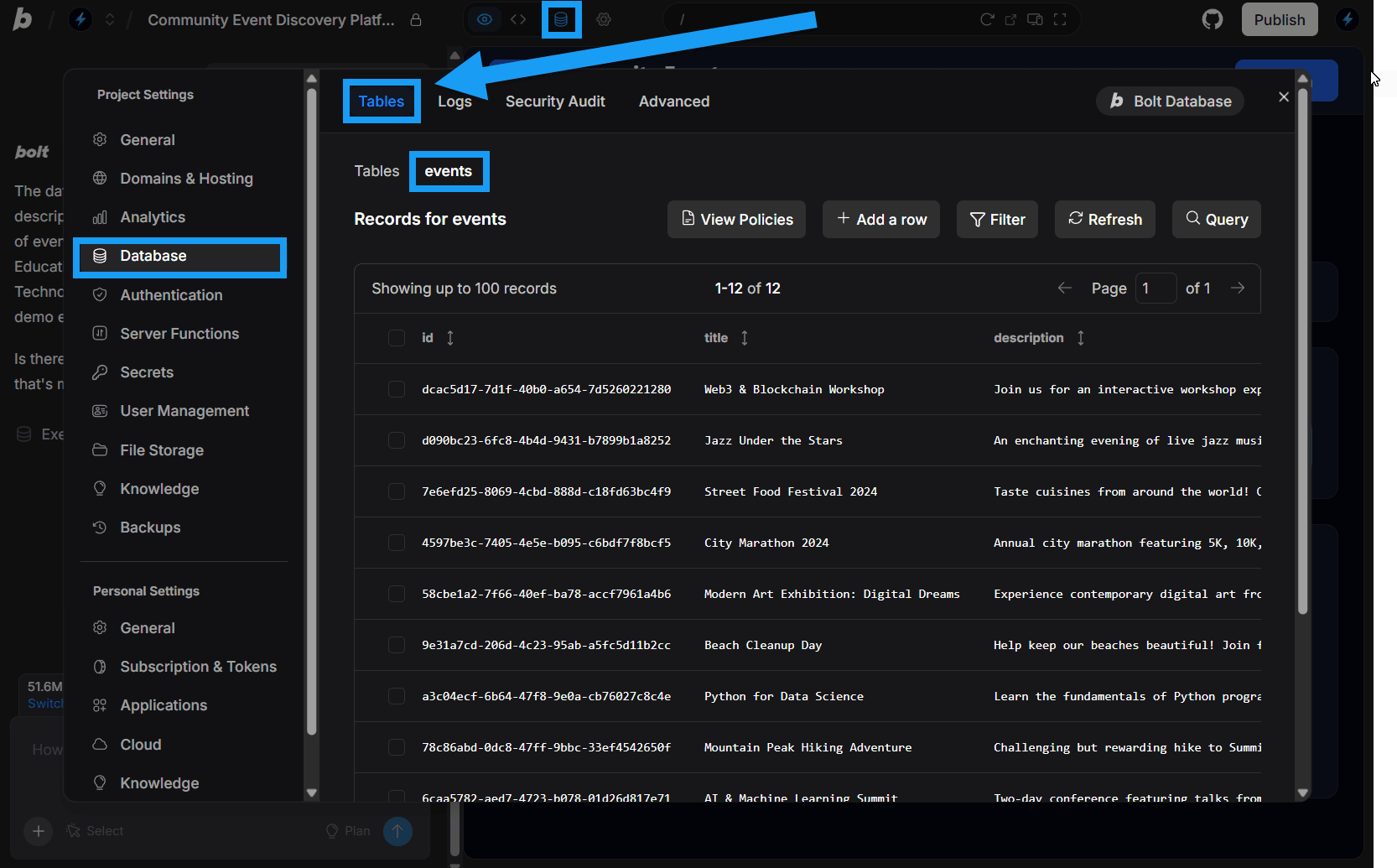Image resolution: width=1397 pixels, height=868 pixels.
Task: Open Authentication in Project Settings sidebar
Action: click(170, 294)
